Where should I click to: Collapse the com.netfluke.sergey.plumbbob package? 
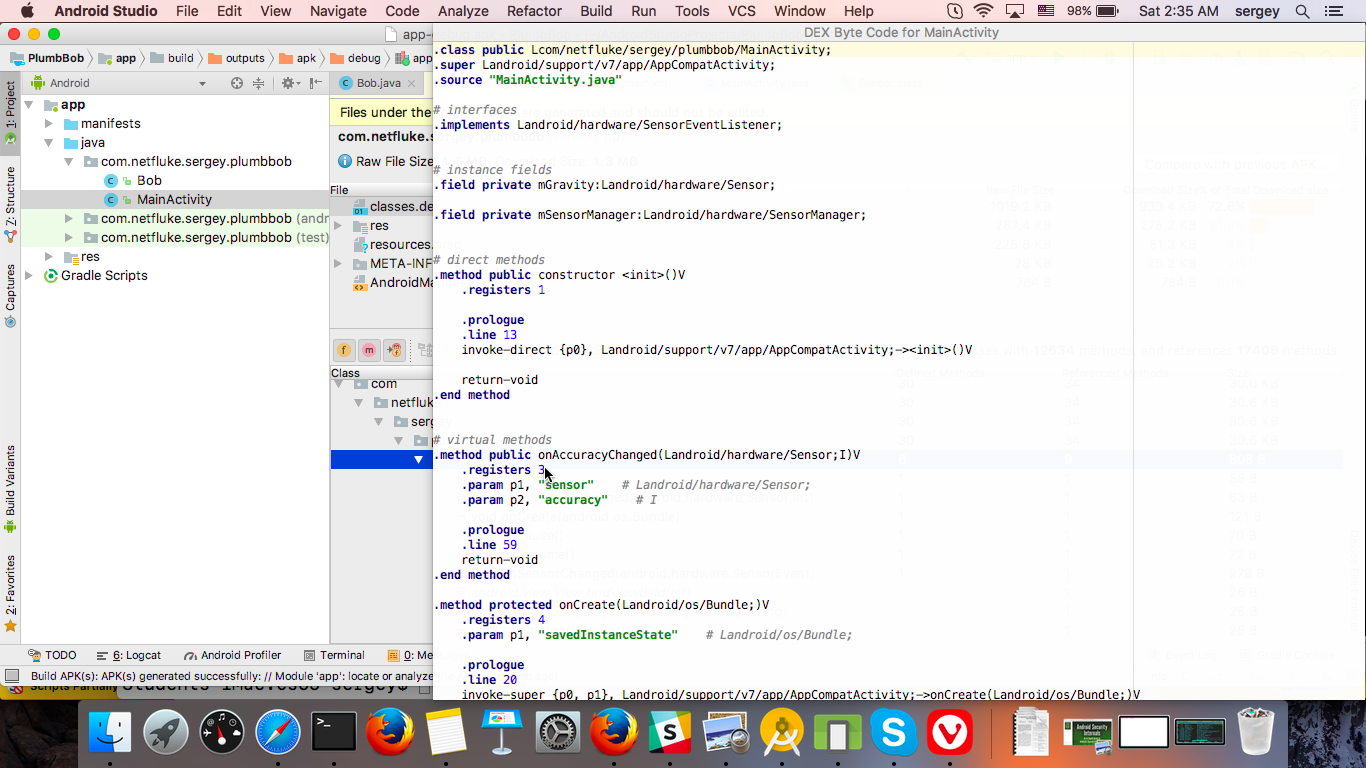[69, 162]
